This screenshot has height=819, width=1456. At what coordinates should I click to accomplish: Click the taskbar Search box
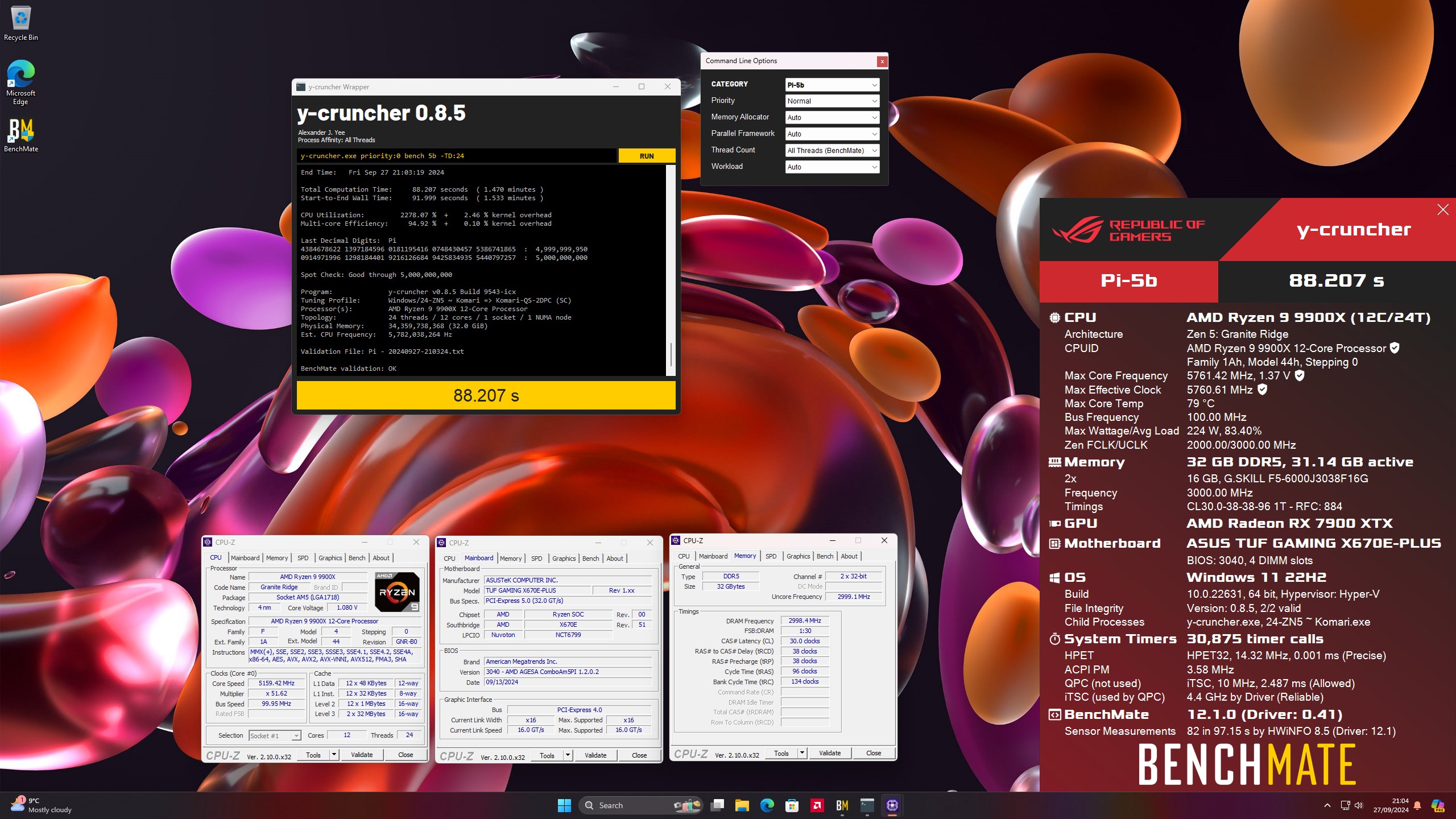coord(641,805)
